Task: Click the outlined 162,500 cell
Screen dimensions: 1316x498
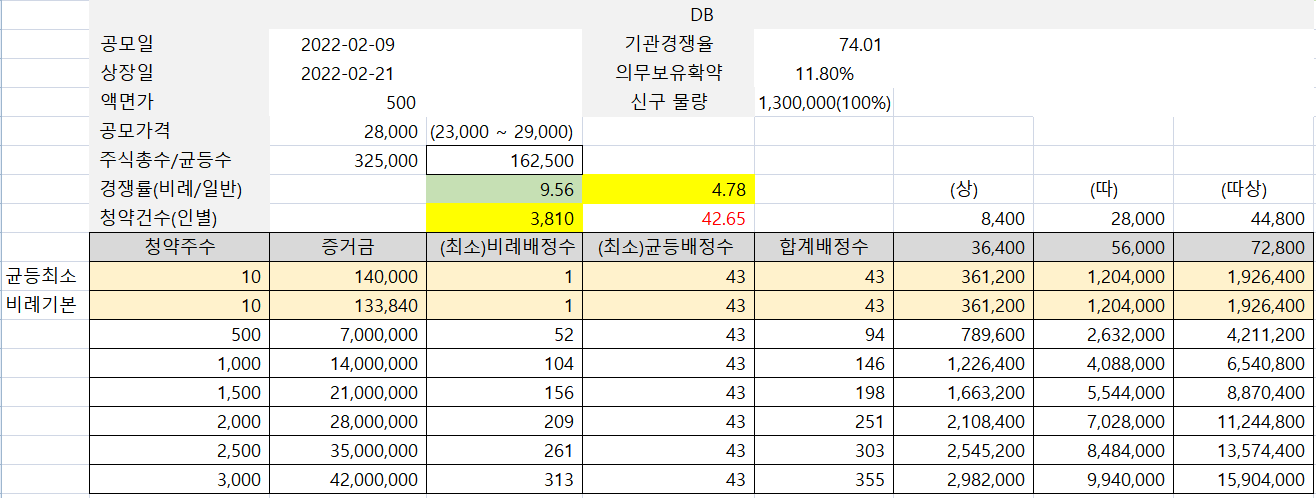Action: point(504,160)
